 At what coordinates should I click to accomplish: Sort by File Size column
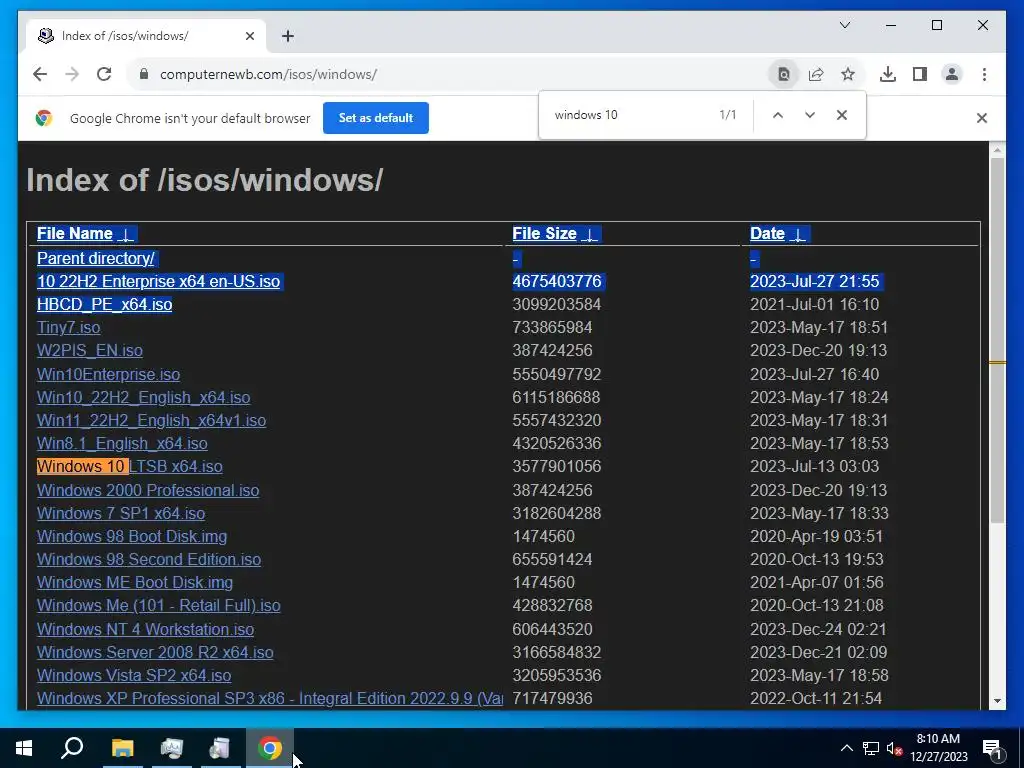click(555, 234)
